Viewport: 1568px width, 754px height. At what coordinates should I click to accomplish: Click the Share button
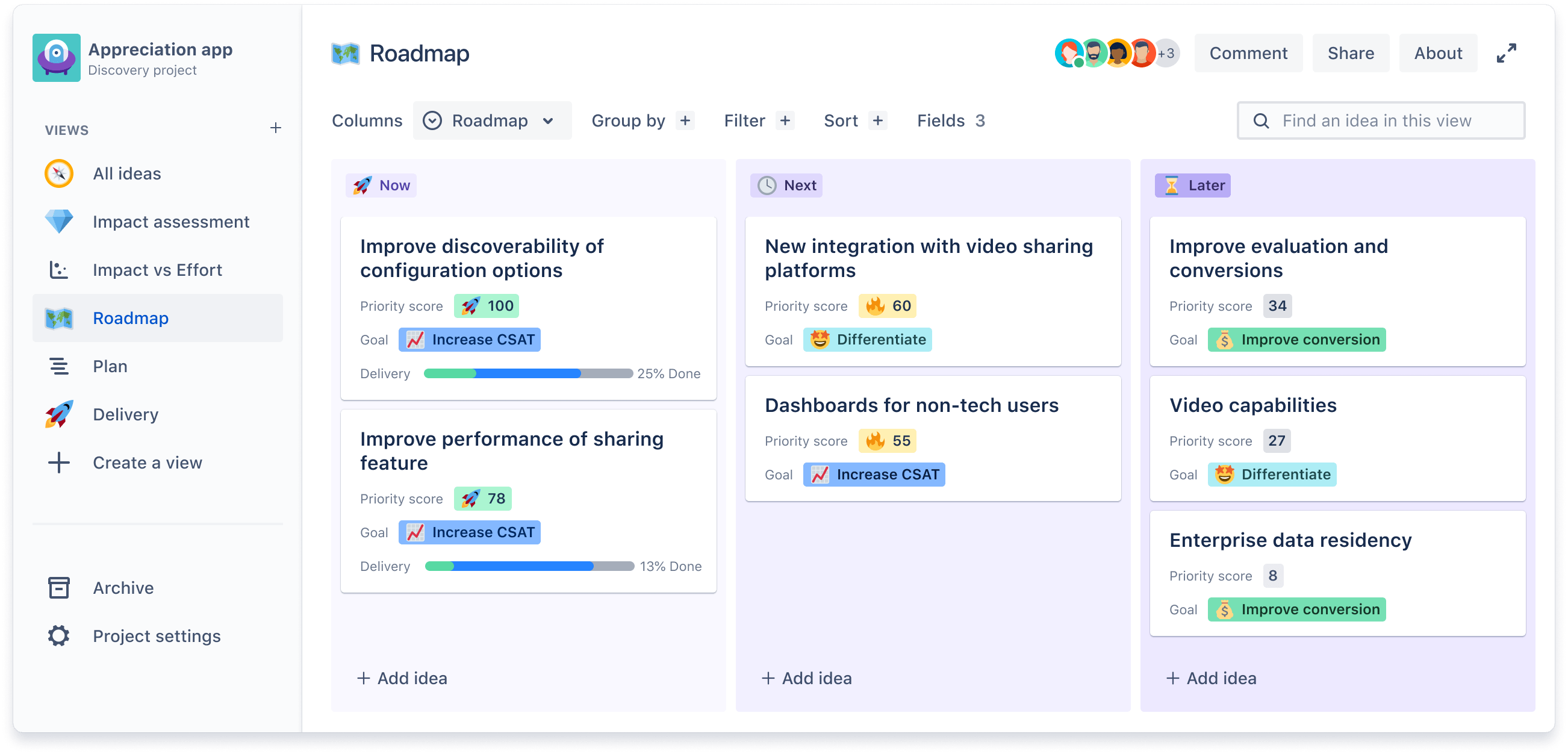click(x=1351, y=54)
